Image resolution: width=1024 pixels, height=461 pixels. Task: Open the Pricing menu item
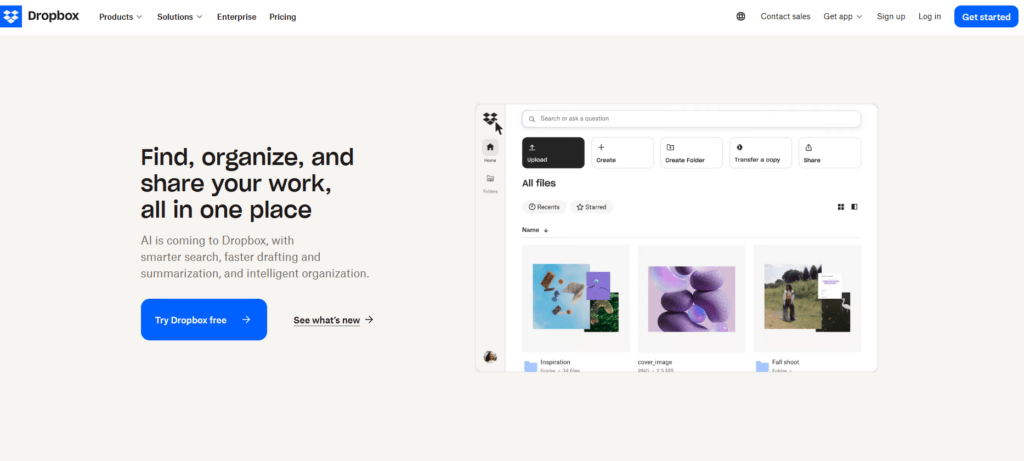point(282,17)
